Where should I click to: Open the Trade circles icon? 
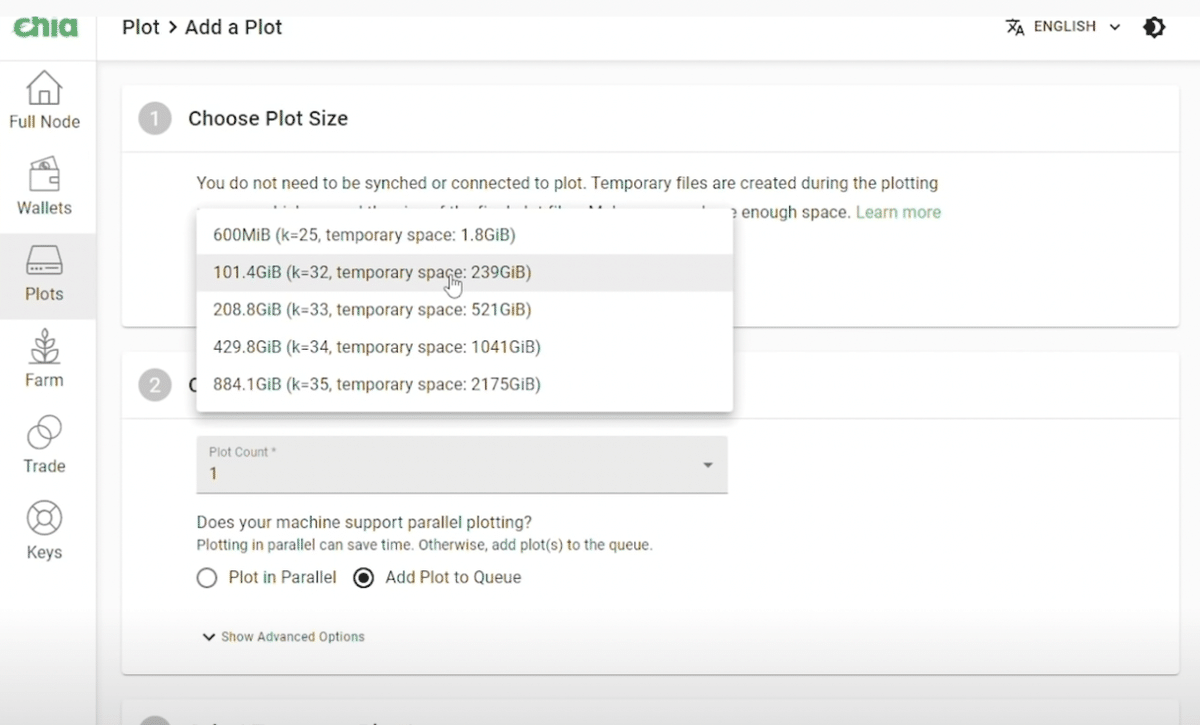click(44, 433)
